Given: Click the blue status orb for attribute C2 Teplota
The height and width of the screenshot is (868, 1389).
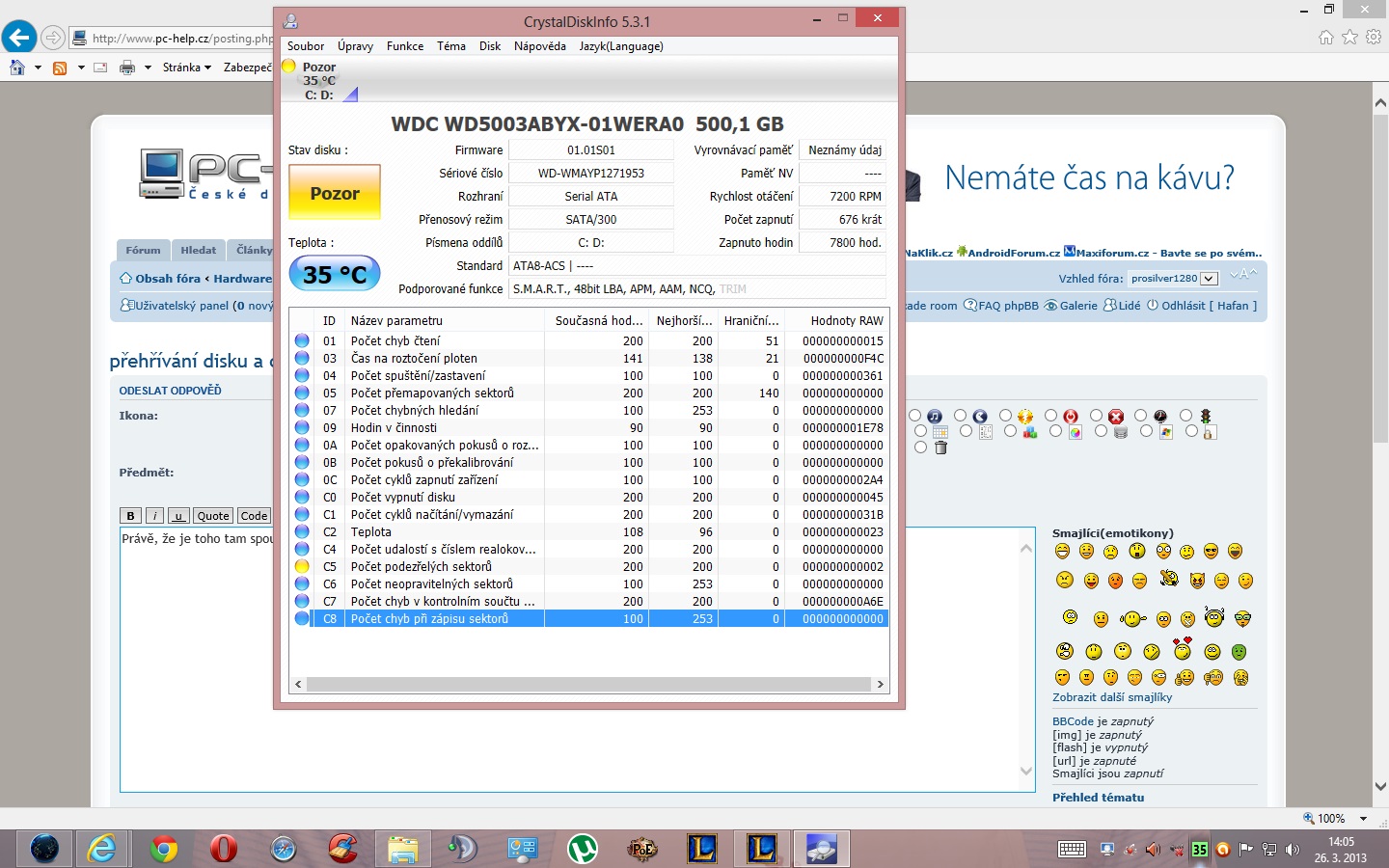Looking at the screenshot, I should [302, 531].
